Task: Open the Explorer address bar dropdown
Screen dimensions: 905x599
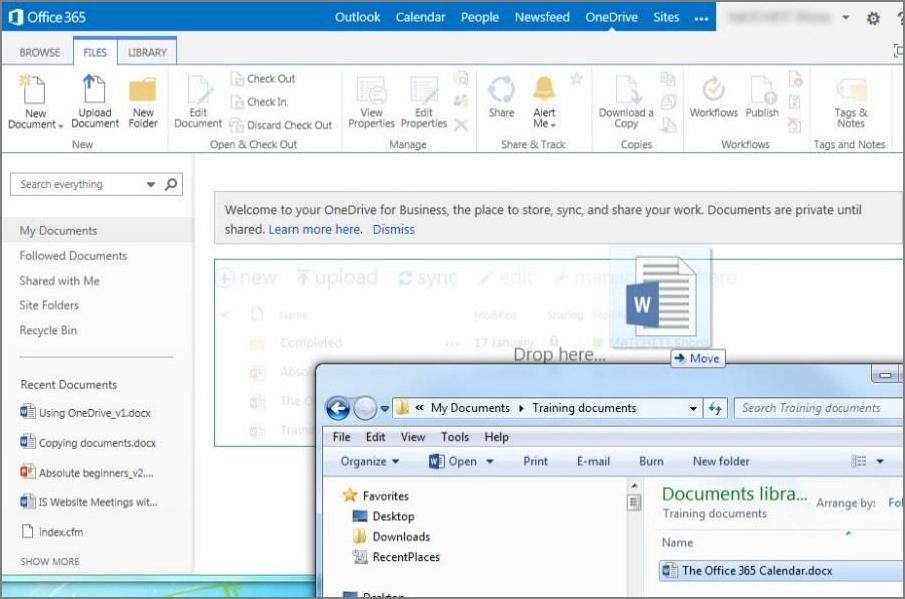Action: click(693, 409)
